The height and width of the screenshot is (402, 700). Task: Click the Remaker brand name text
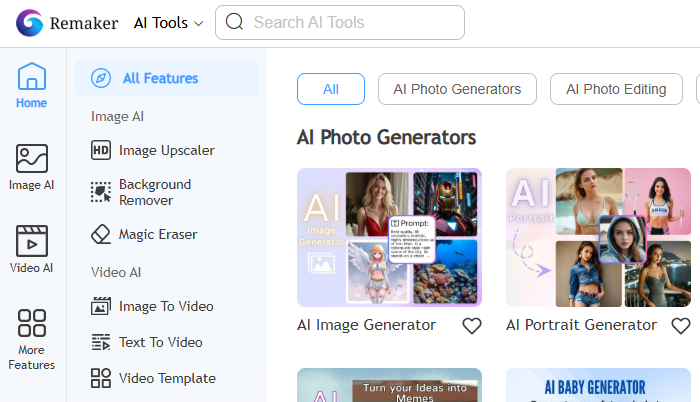click(84, 23)
